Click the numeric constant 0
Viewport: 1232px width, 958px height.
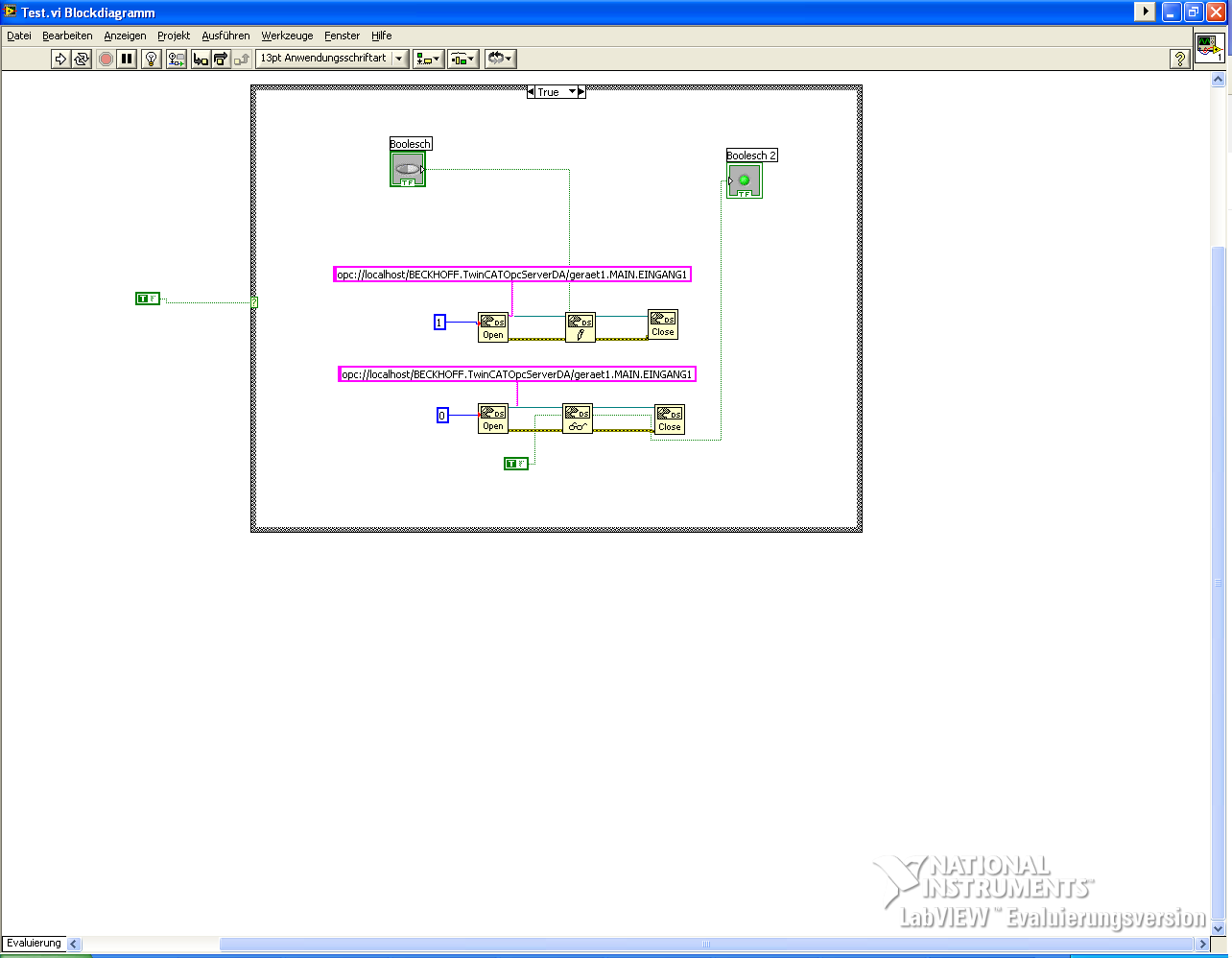[442, 416]
